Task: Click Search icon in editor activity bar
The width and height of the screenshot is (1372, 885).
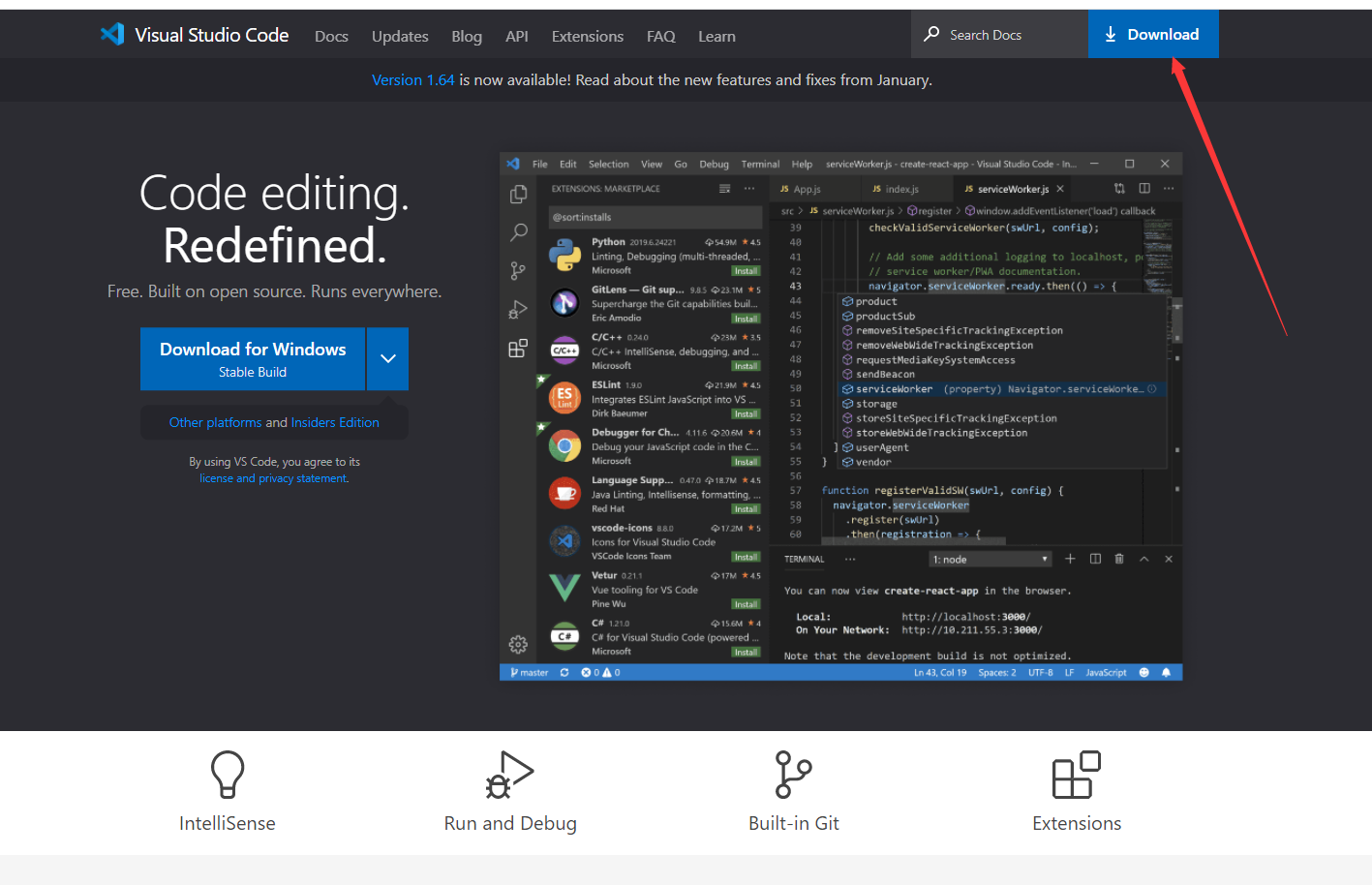Action: point(519,232)
